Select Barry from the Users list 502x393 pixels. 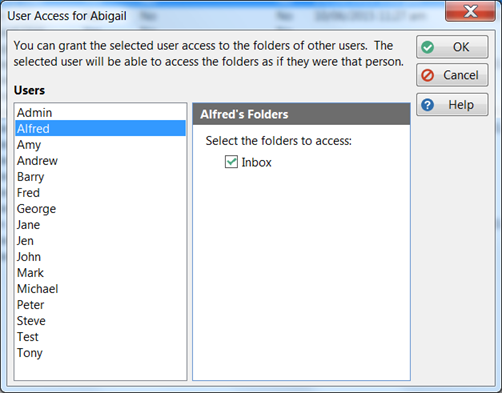tap(100, 177)
